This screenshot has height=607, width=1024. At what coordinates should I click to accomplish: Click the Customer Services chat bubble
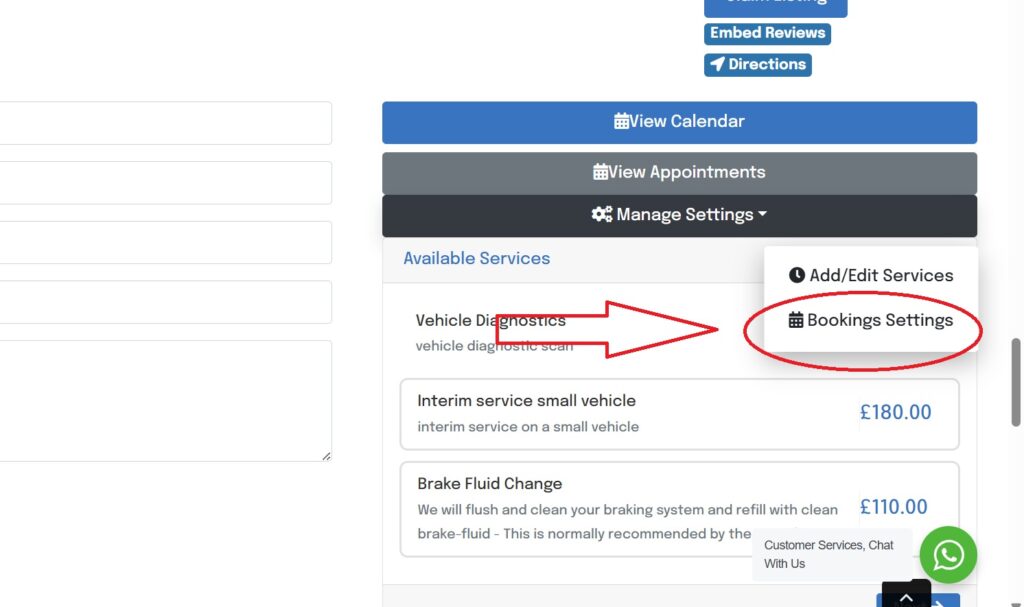click(x=828, y=554)
